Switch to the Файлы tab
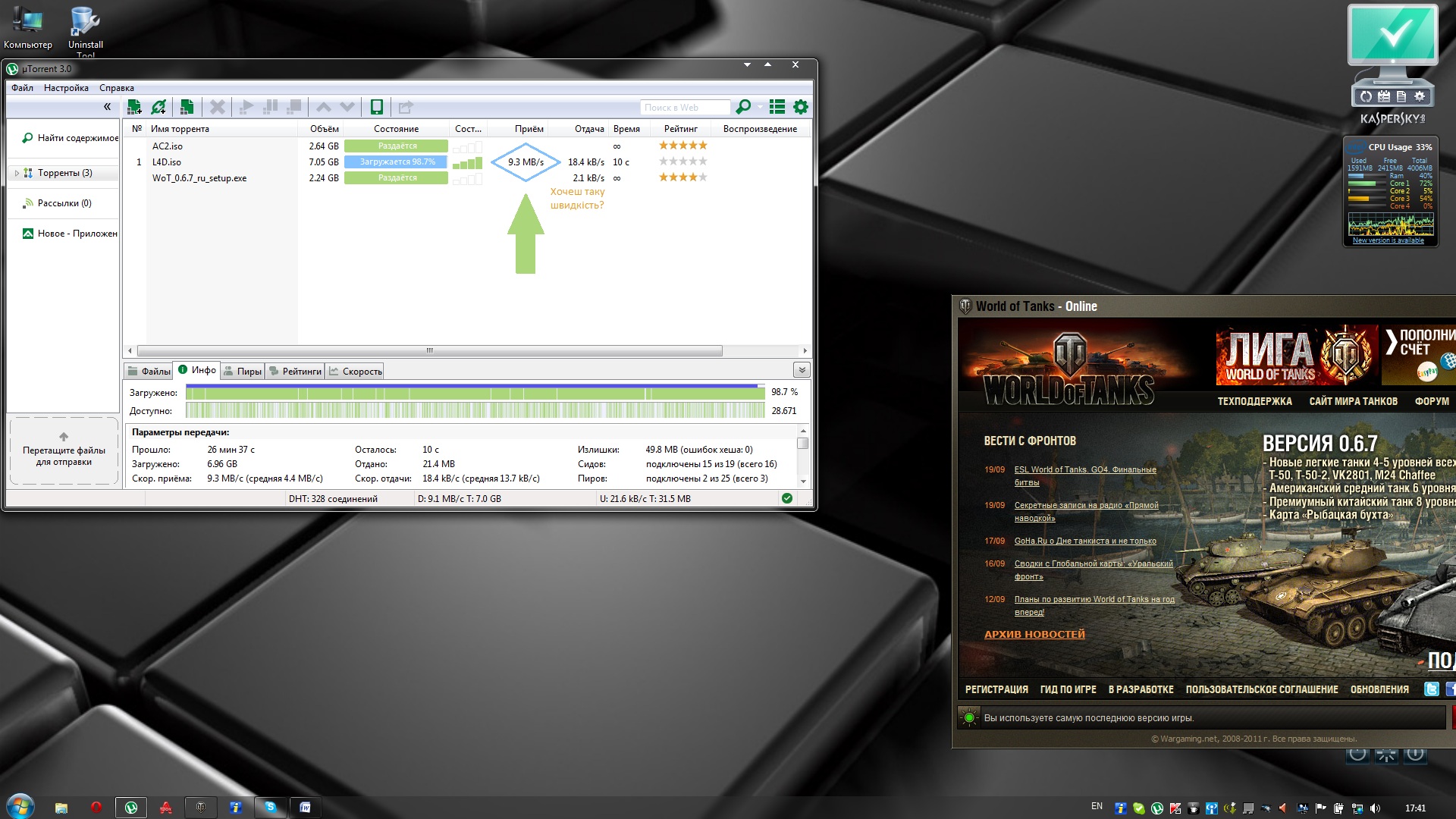The width and height of the screenshot is (1456, 819). (x=149, y=371)
